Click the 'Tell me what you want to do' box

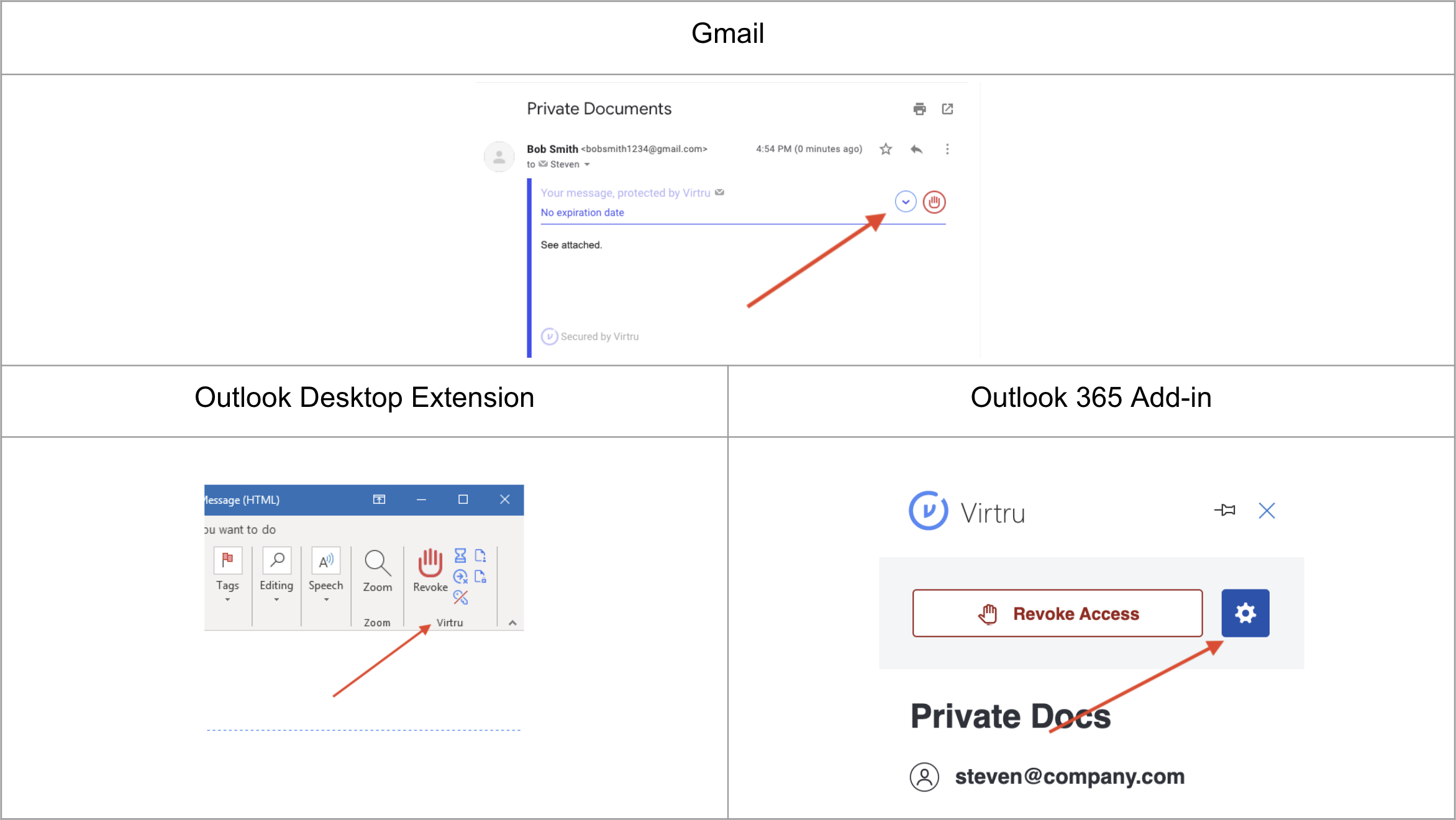[240, 530]
